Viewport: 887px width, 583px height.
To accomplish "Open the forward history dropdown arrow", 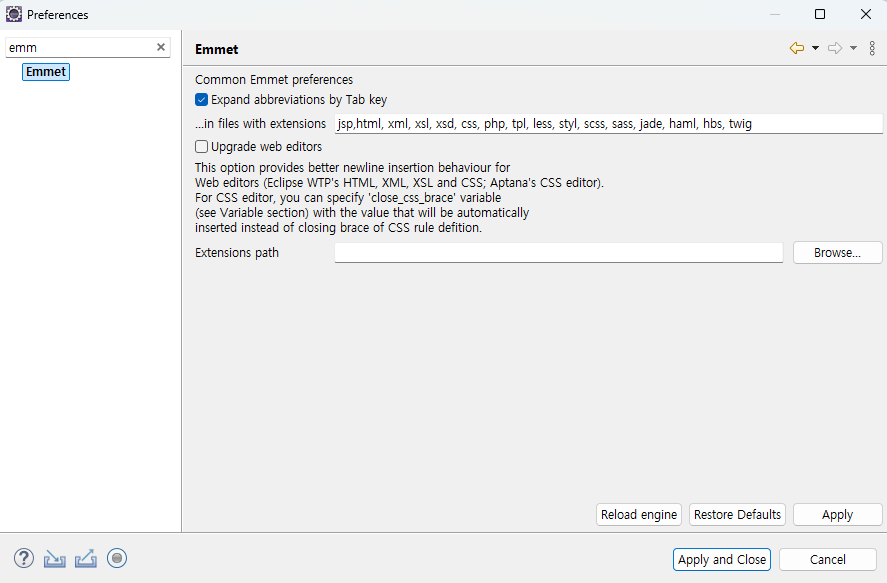I will point(853,48).
